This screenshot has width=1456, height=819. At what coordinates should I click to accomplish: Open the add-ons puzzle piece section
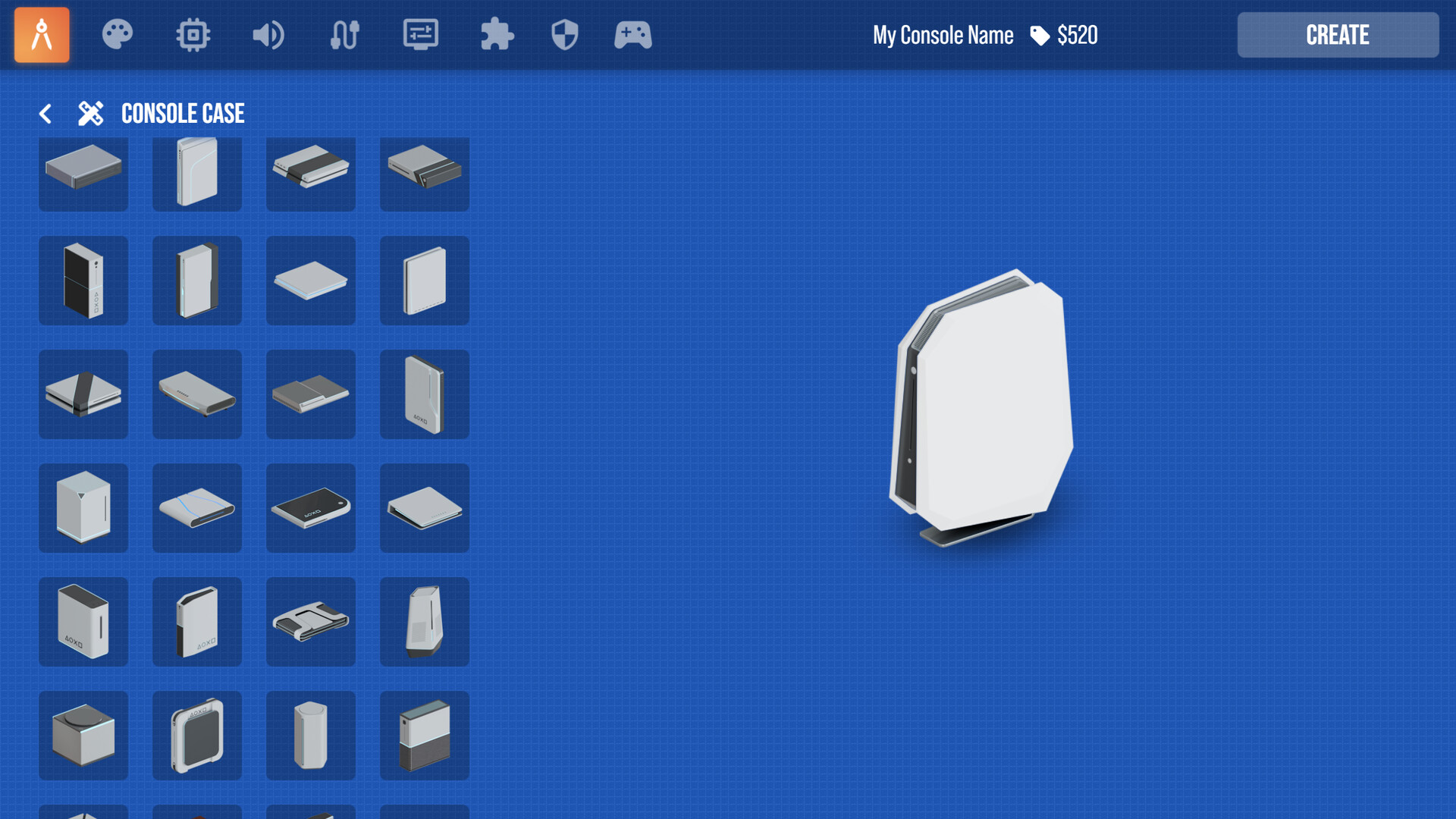coord(497,34)
